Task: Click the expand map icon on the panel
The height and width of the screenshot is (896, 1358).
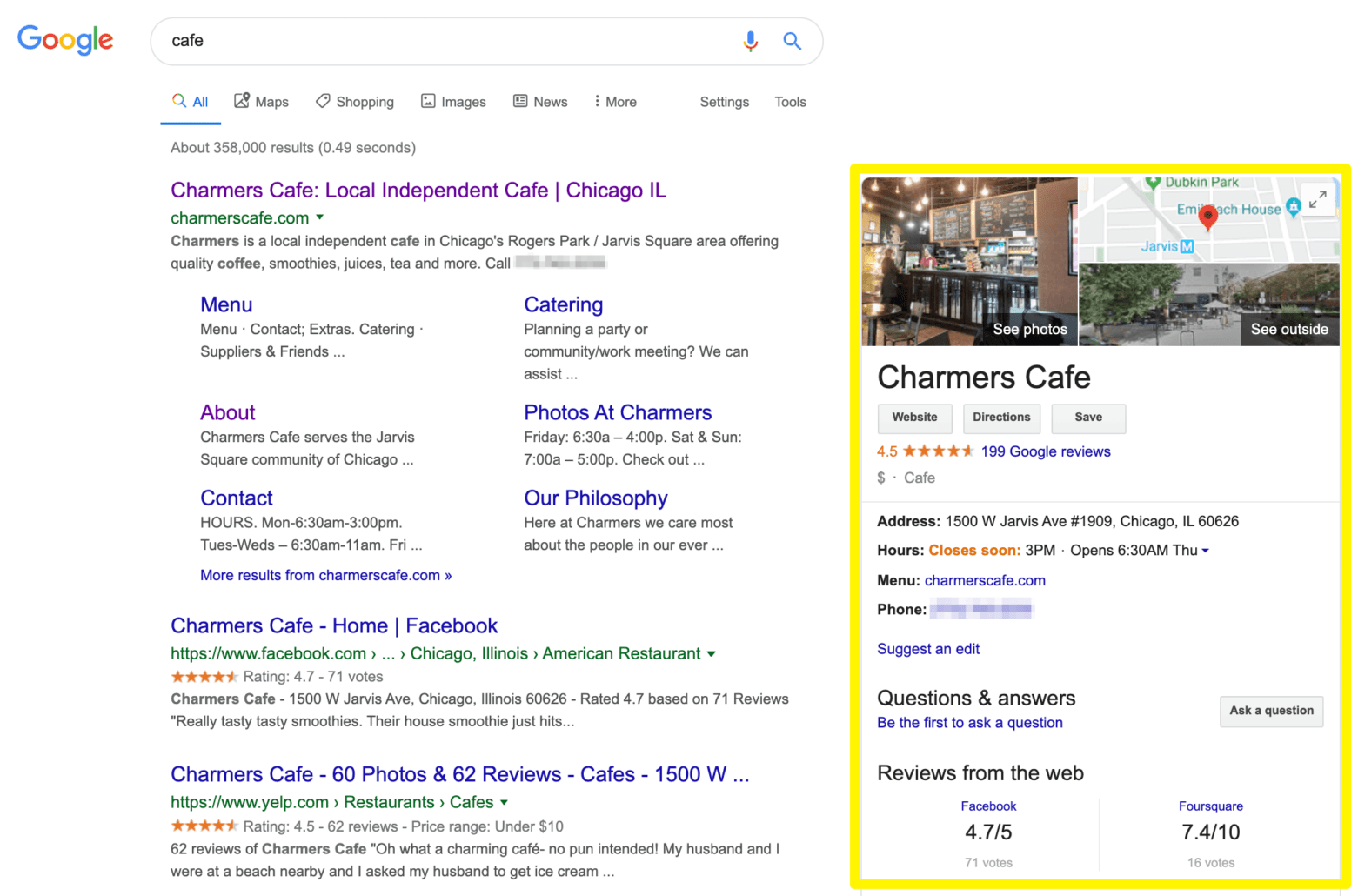Action: tap(1318, 199)
